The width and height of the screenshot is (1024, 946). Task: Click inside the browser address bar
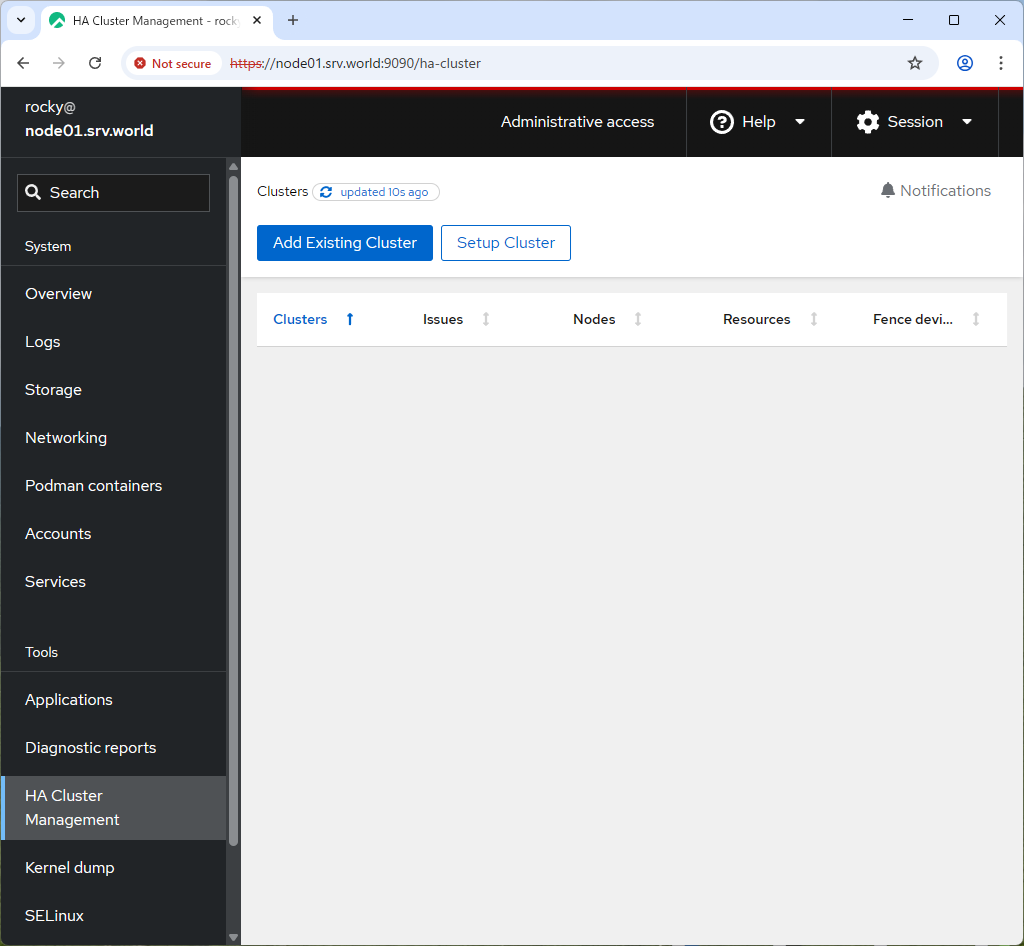click(x=500, y=62)
